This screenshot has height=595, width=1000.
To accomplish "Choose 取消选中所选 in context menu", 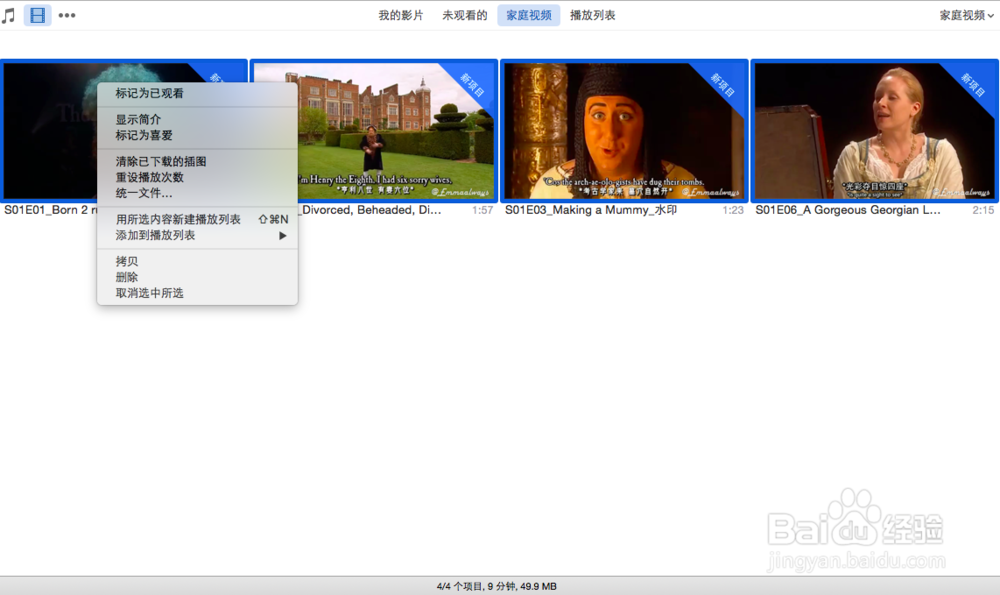I will (197, 293).
